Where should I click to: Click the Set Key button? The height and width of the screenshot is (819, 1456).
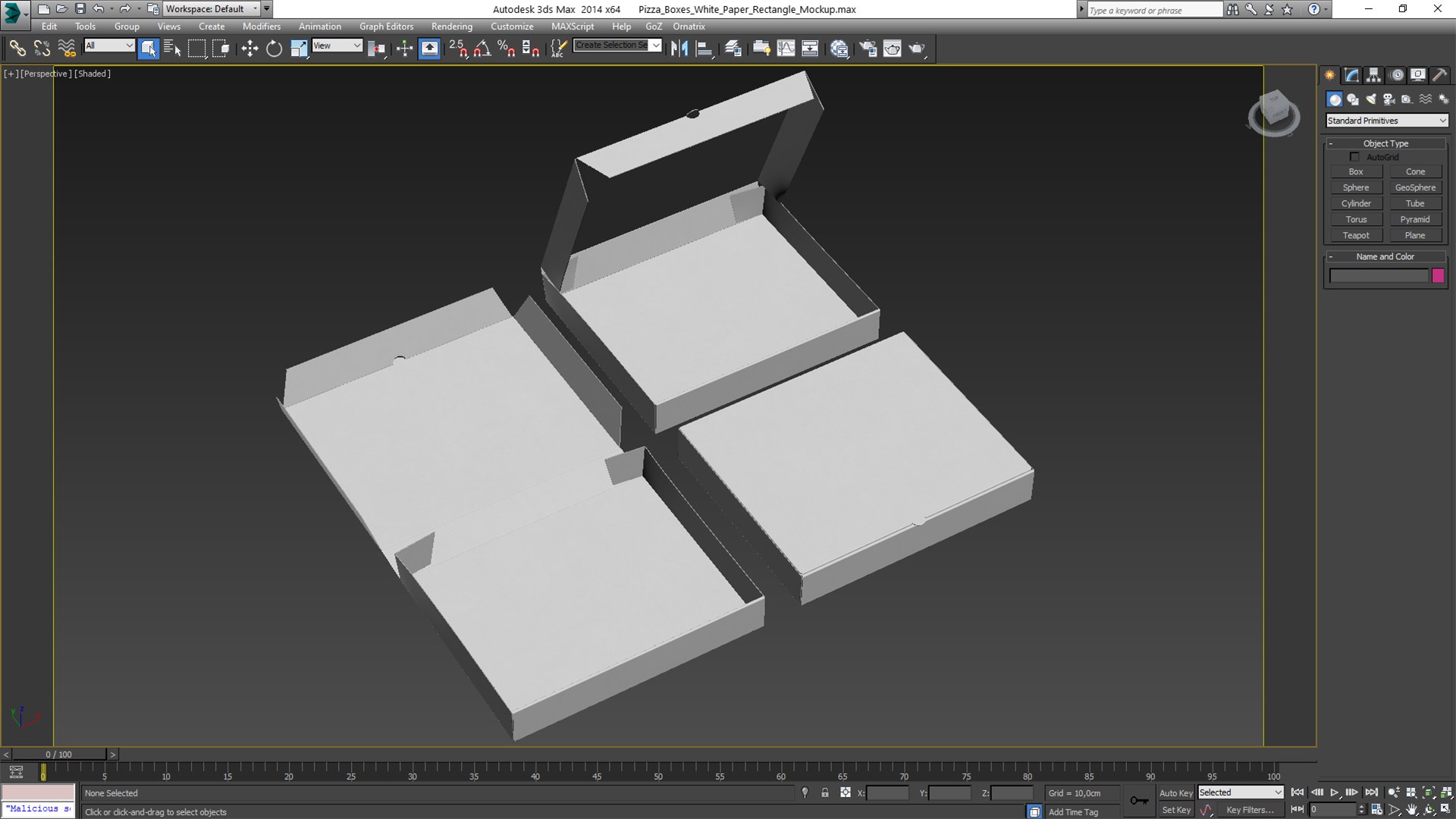point(1176,810)
